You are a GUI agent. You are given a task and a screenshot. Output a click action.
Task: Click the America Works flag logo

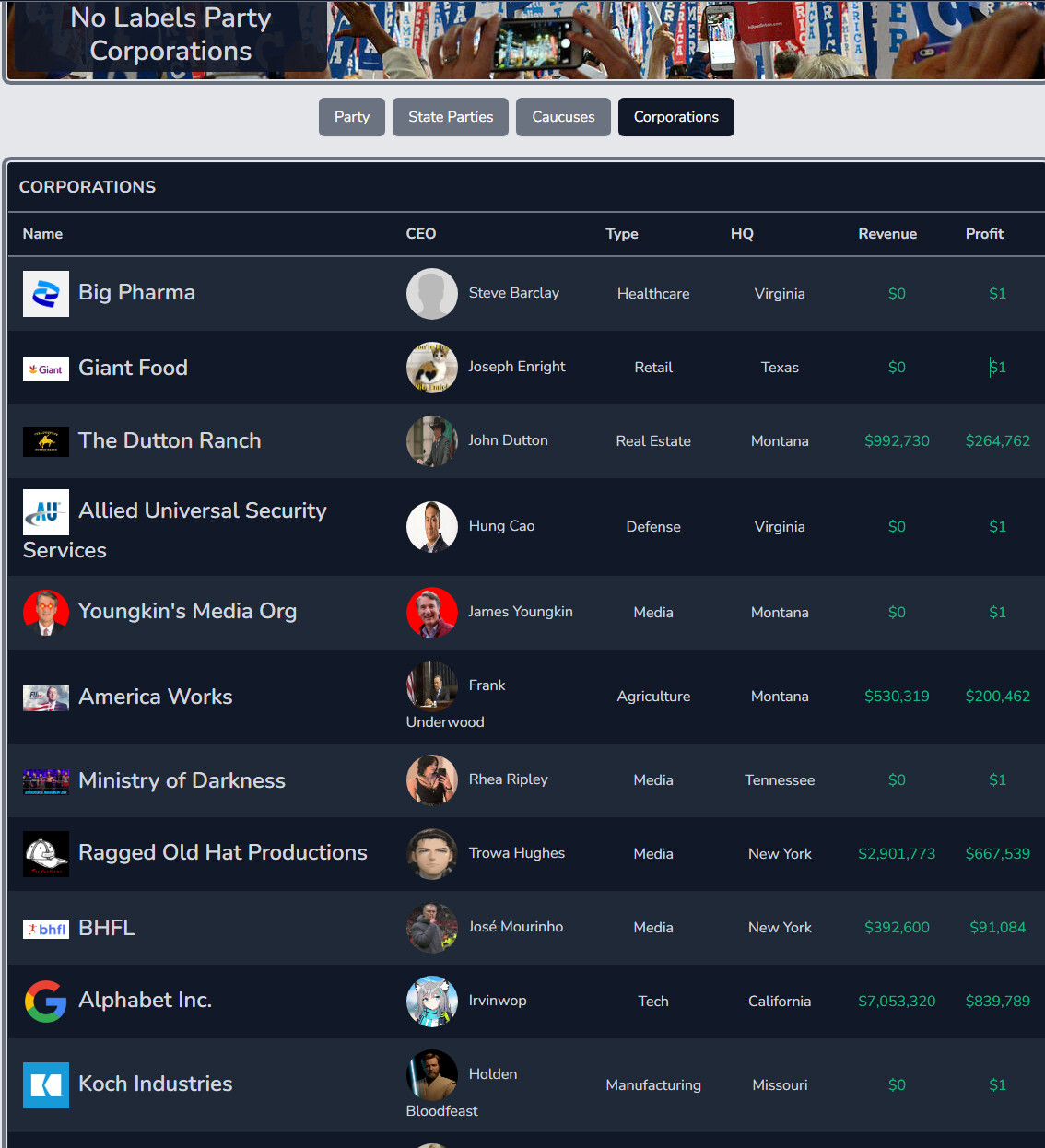46,697
